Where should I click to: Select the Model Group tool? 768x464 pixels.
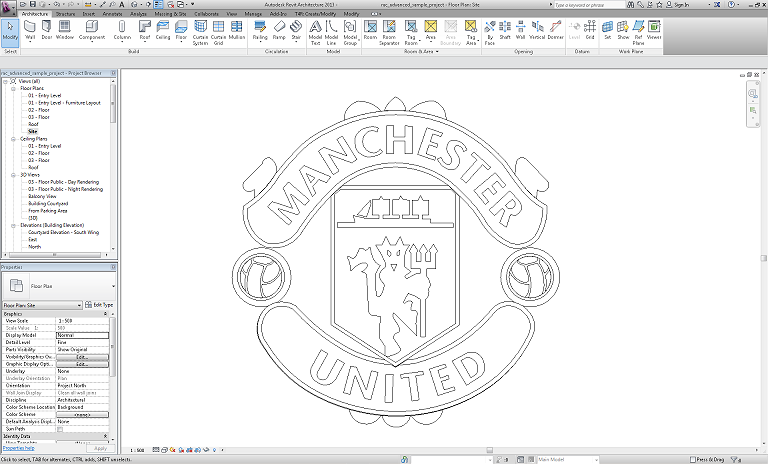pyautogui.click(x=350, y=33)
